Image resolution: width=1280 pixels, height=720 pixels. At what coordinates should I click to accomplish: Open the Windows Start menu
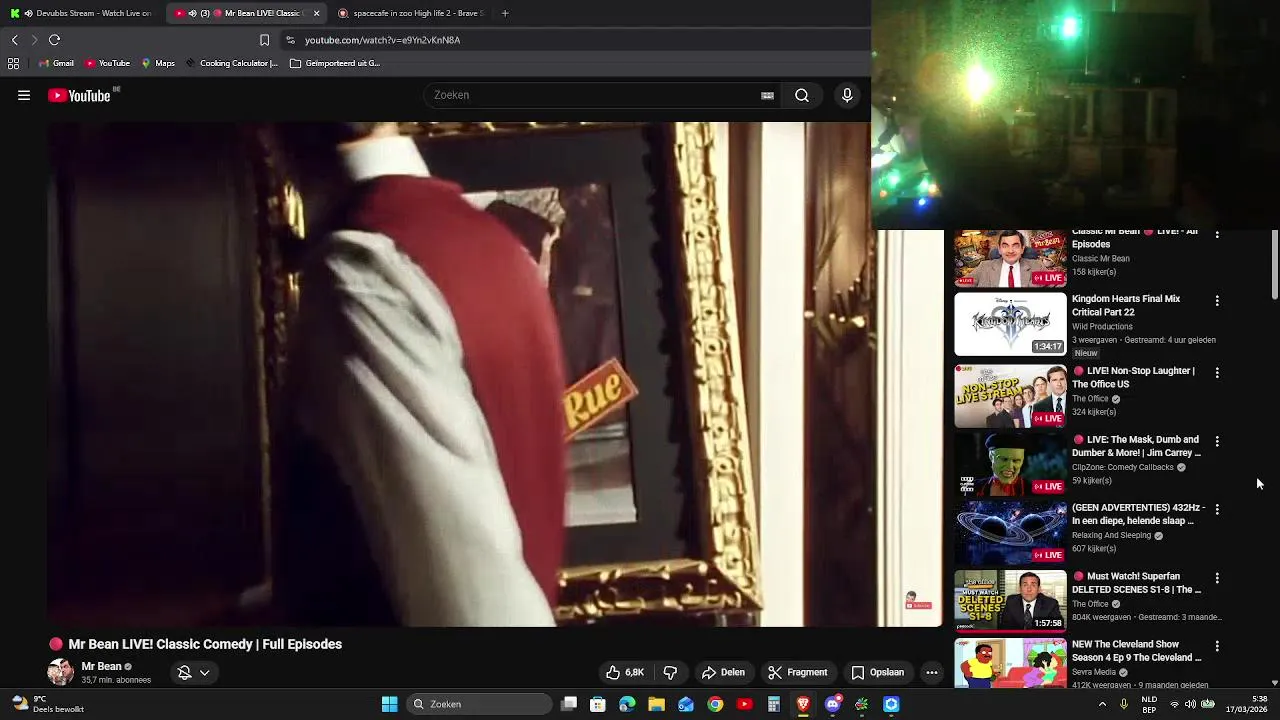click(x=389, y=704)
